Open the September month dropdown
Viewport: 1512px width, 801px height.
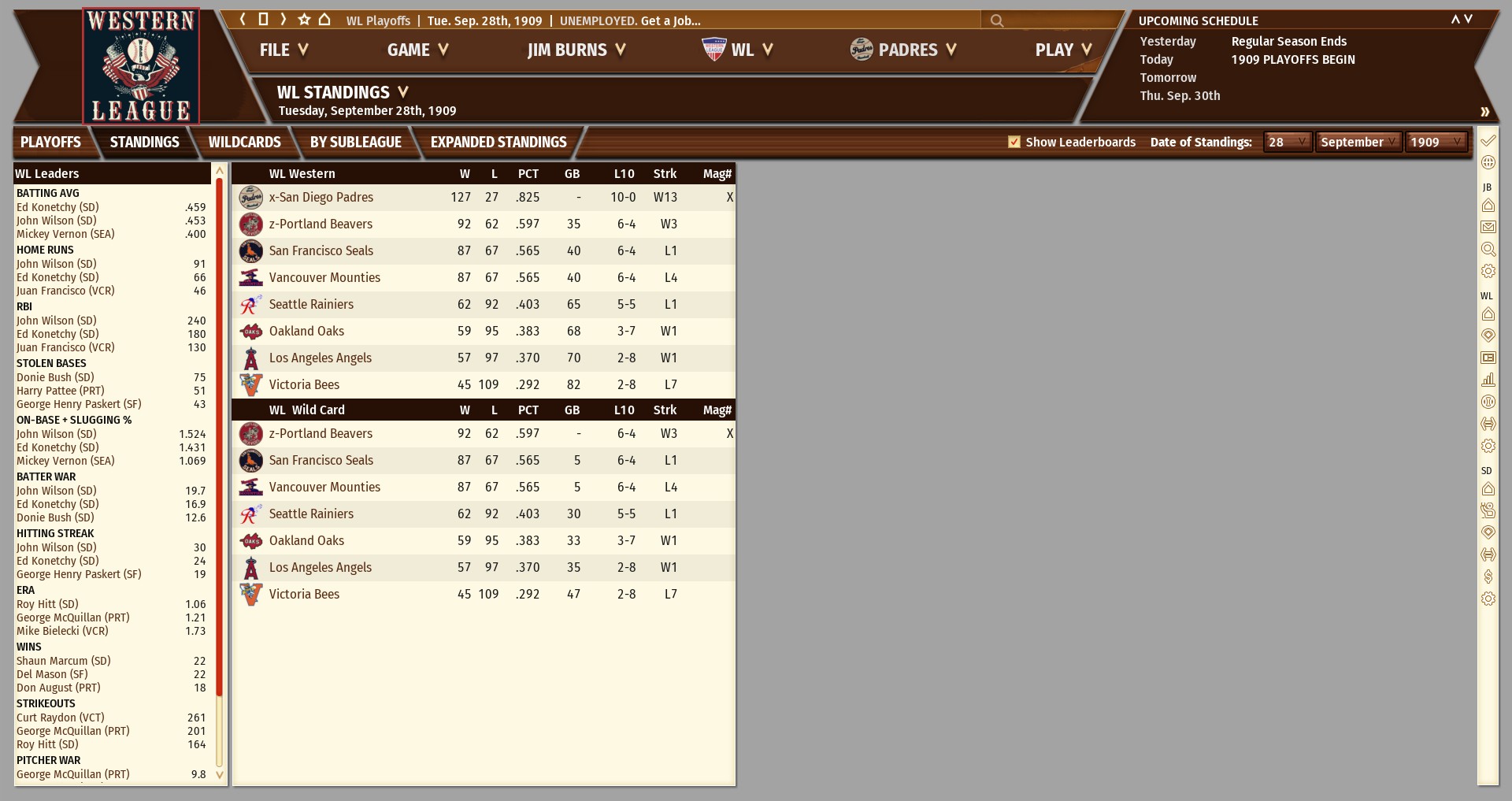click(1359, 142)
